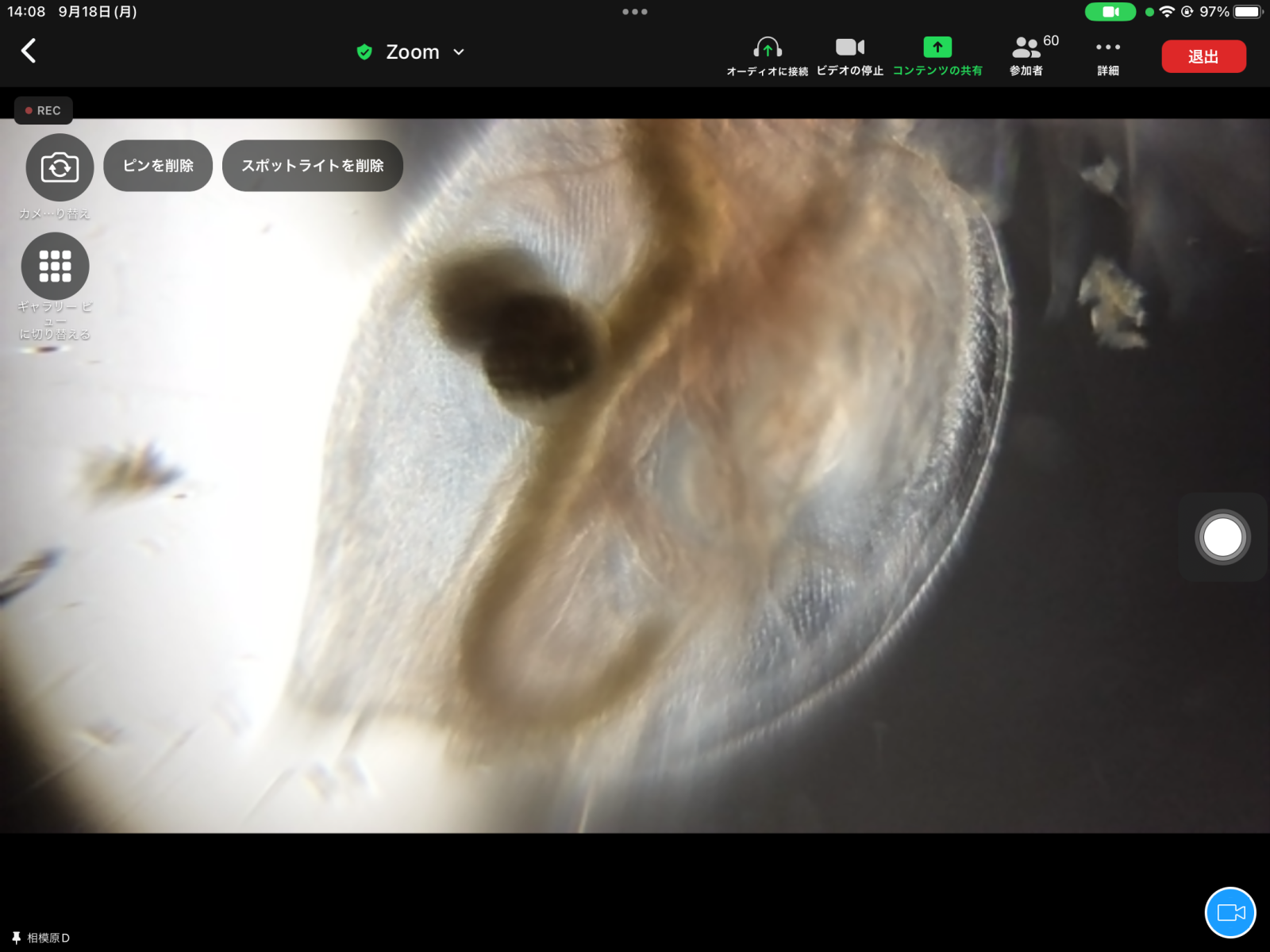Open the 参加者 participants list

tap(1027, 56)
